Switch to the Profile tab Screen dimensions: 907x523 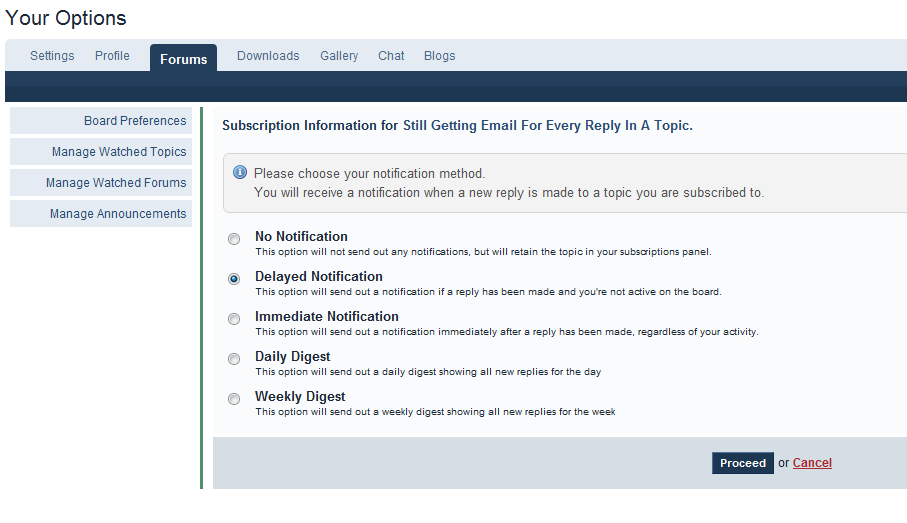(x=112, y=56)
